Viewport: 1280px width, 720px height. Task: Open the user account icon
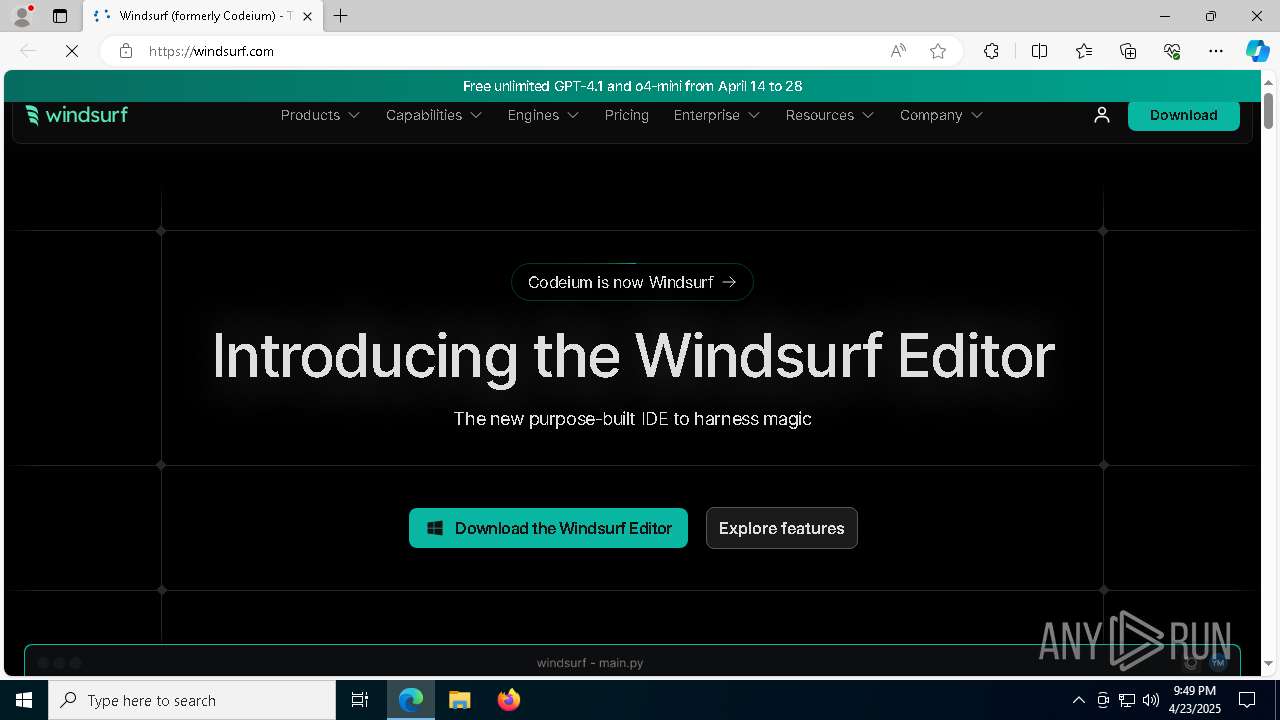click(x=1102, y=115)
